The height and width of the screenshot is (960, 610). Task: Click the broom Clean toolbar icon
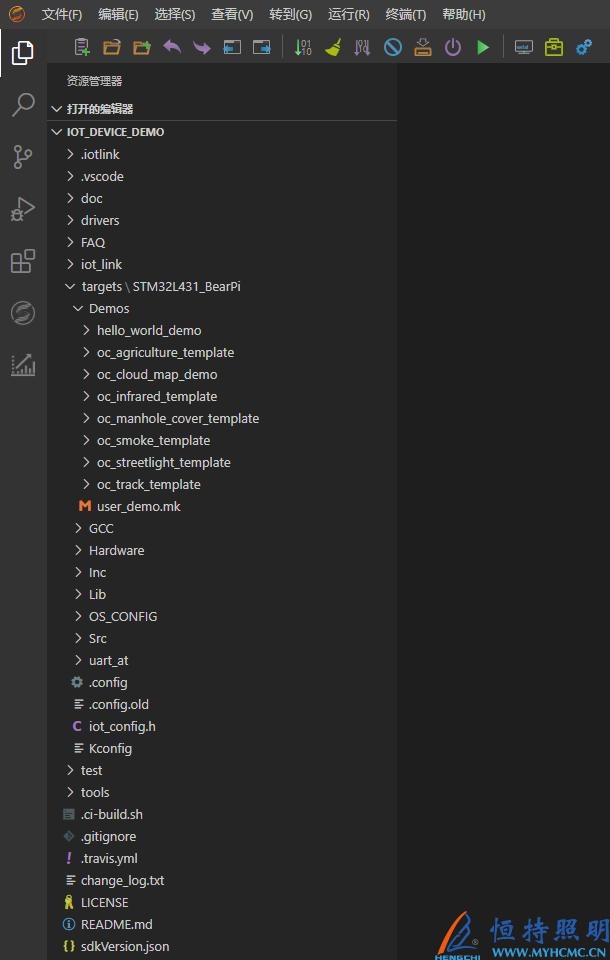click(333, 47)
